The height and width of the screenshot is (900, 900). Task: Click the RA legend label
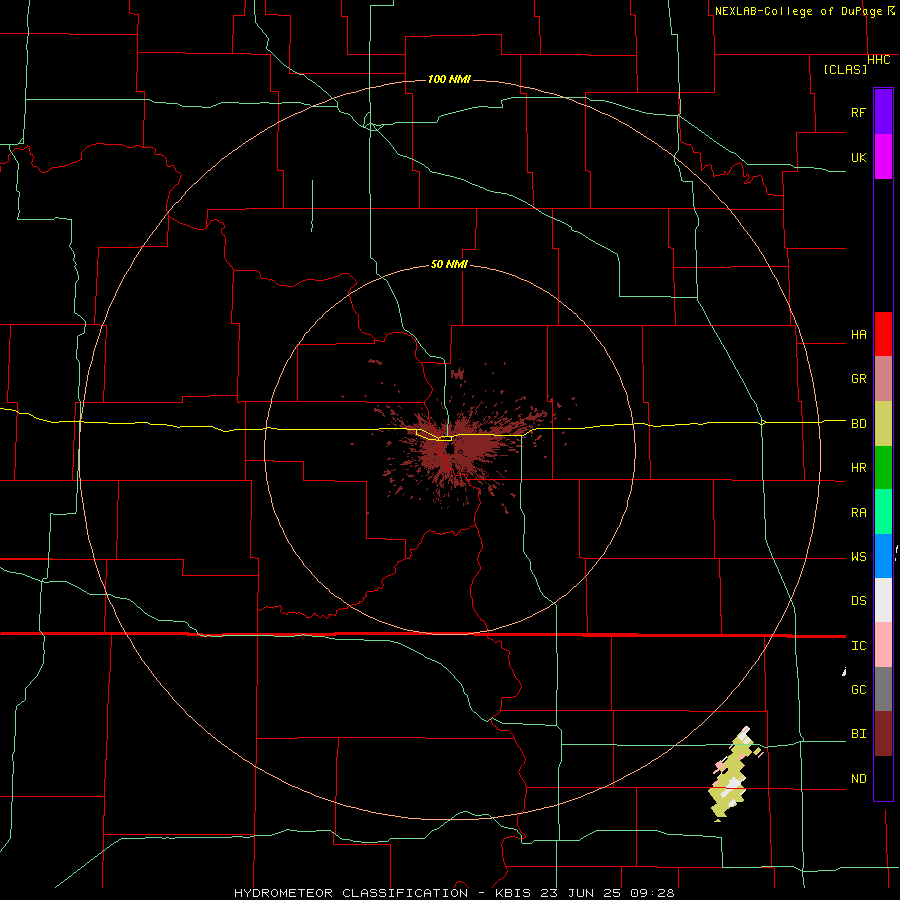click(x=858, y=512)
